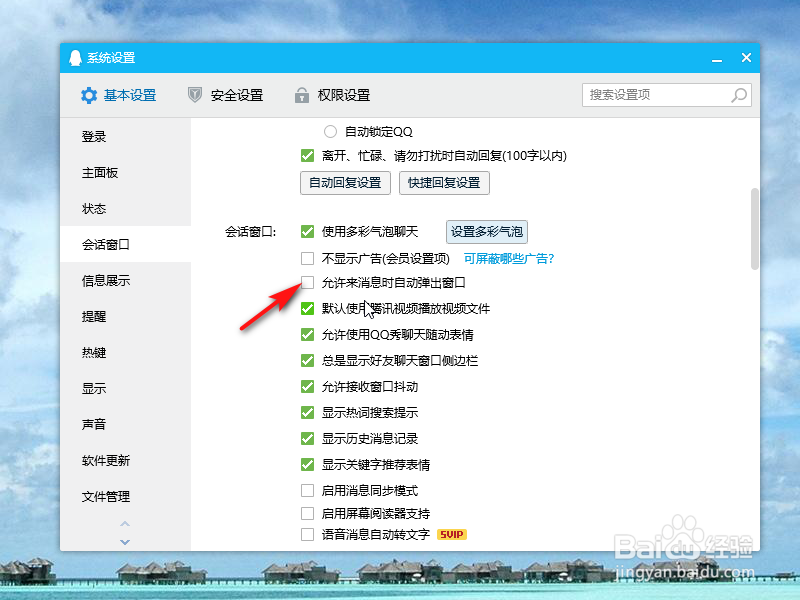Click the 快捷回复设置 button
800x600 pixels.
[x=444, y=183]
